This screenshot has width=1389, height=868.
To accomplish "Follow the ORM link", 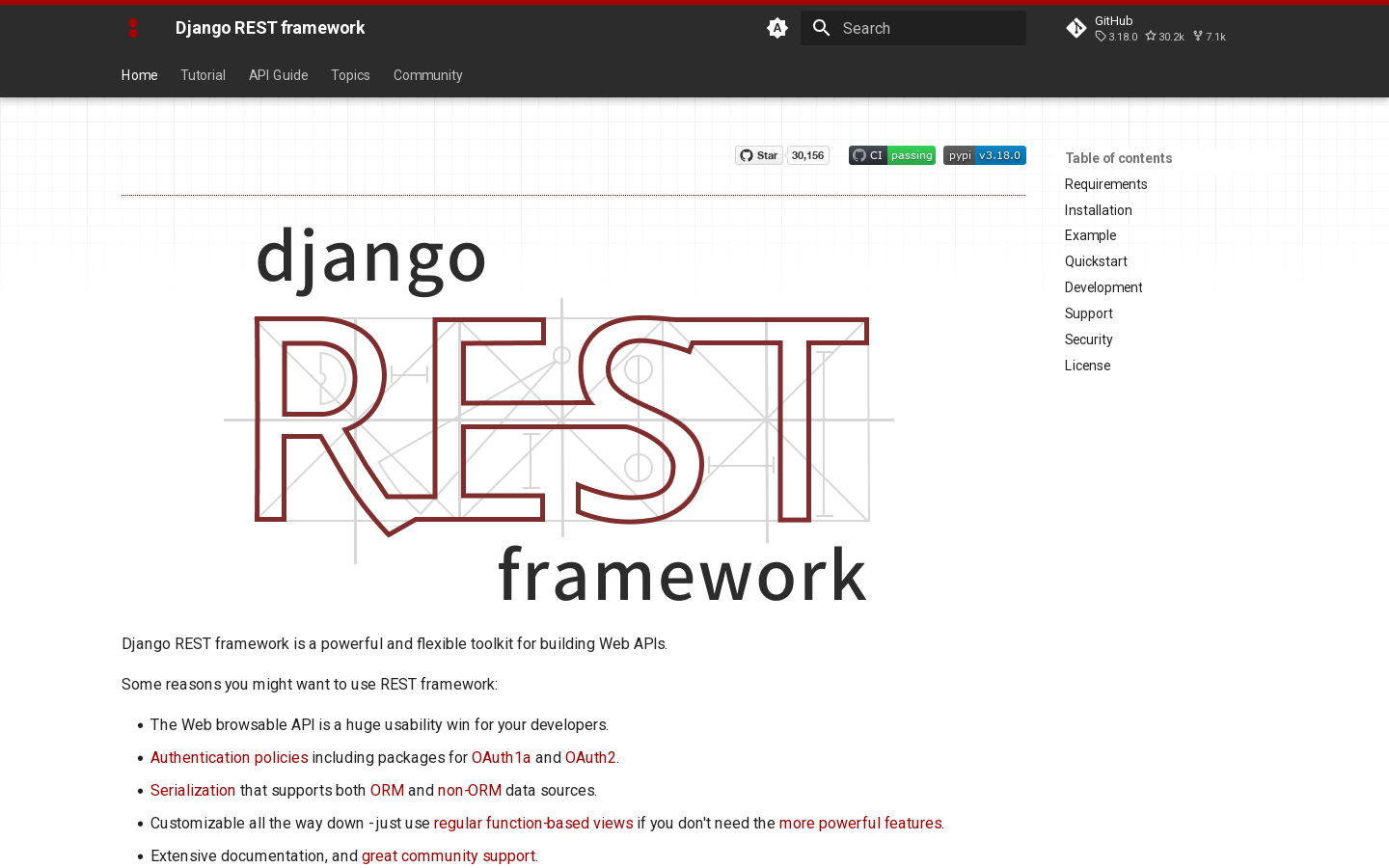I will click(x=387, y=791).
